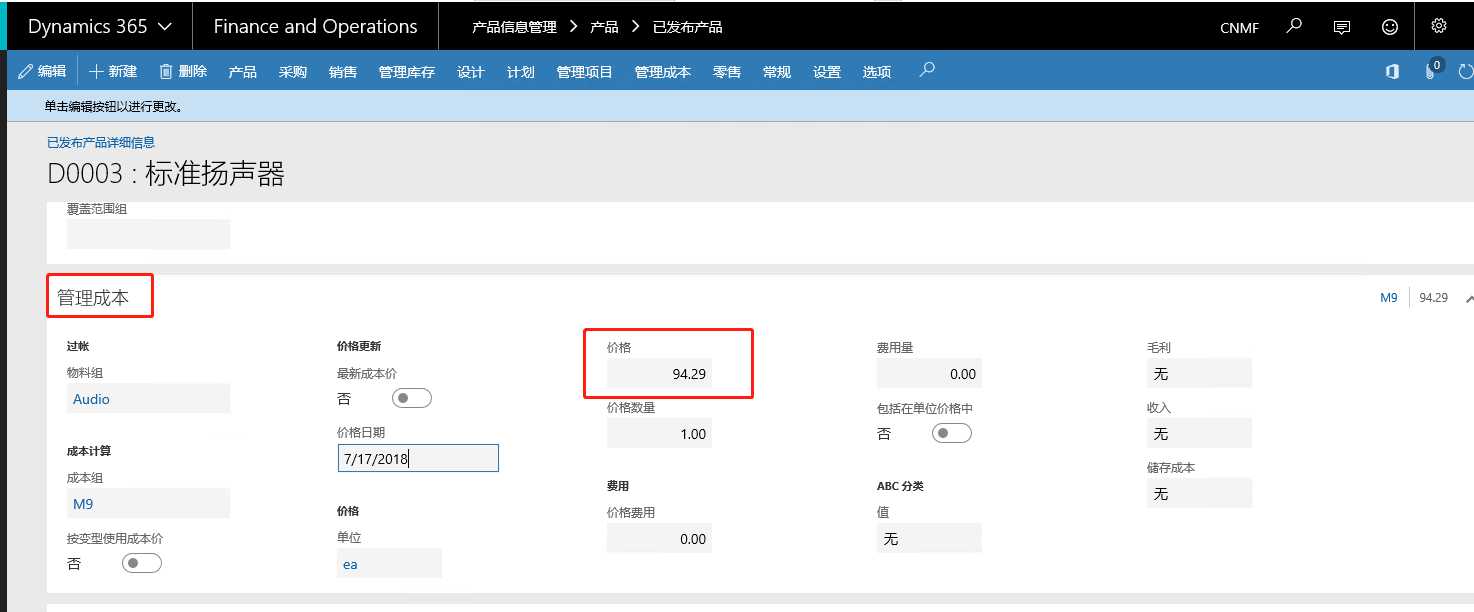Screen dimensions: 1474x612
Task: Open the 管理库存 action tab
Action: (x=407, y=72)
